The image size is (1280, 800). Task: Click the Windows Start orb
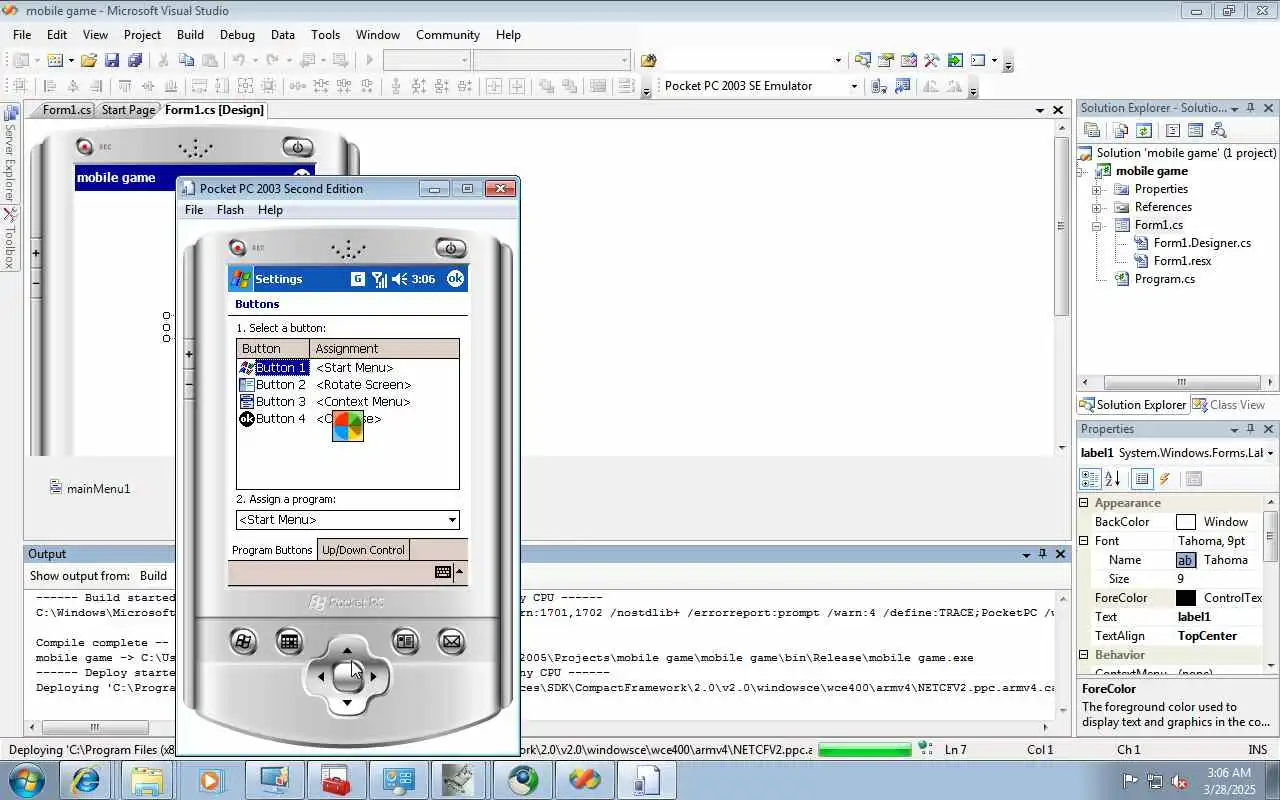click(26, 779)
